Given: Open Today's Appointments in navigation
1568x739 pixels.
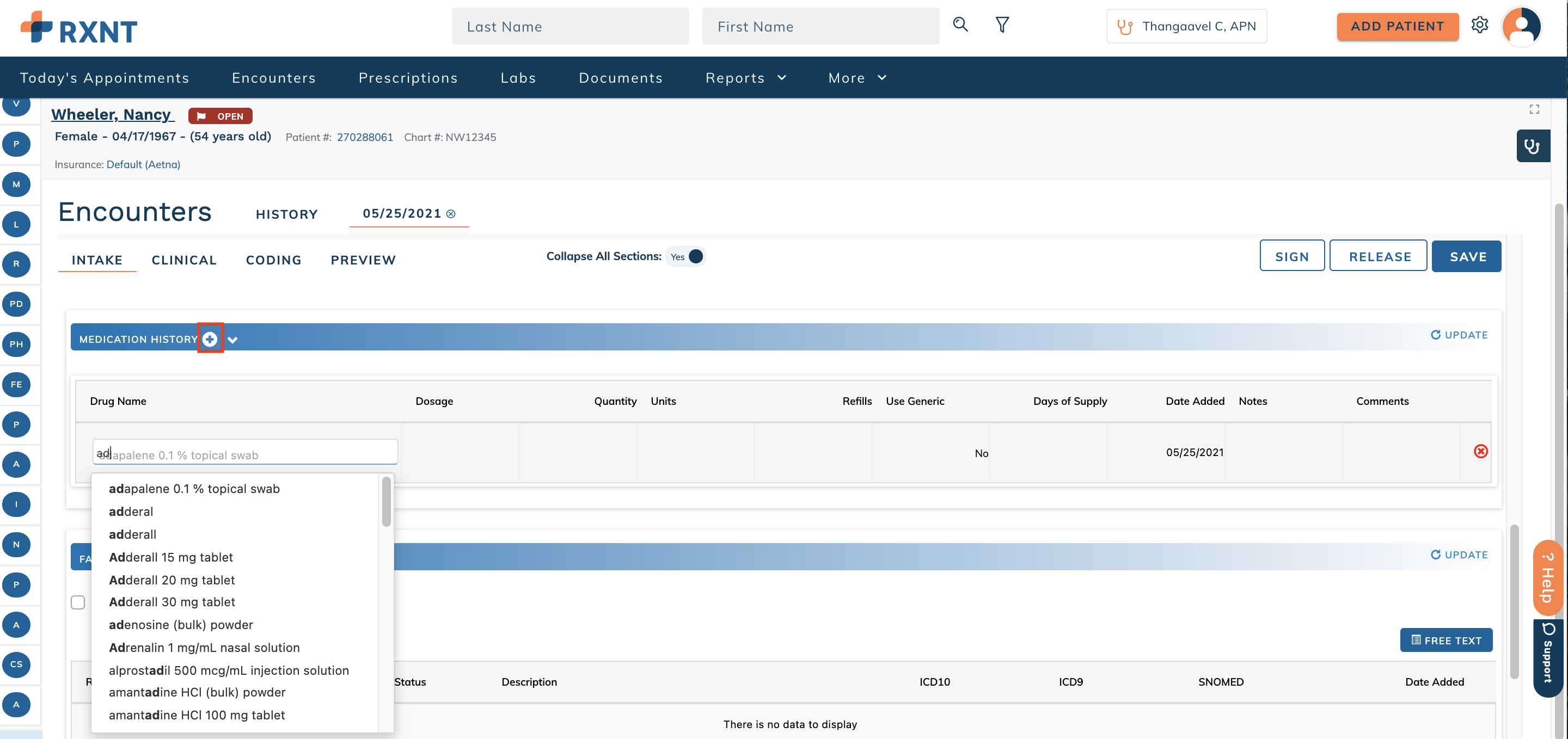Looking at the screenshot, I should [x=105, y=78].
